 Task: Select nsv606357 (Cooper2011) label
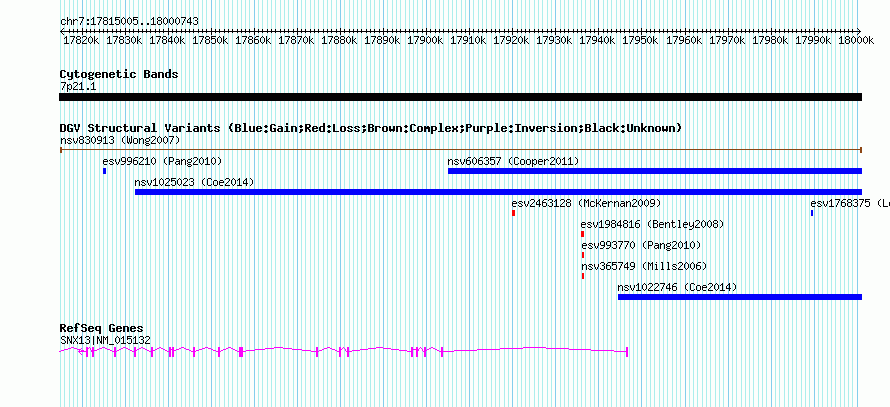click(513, 161)
